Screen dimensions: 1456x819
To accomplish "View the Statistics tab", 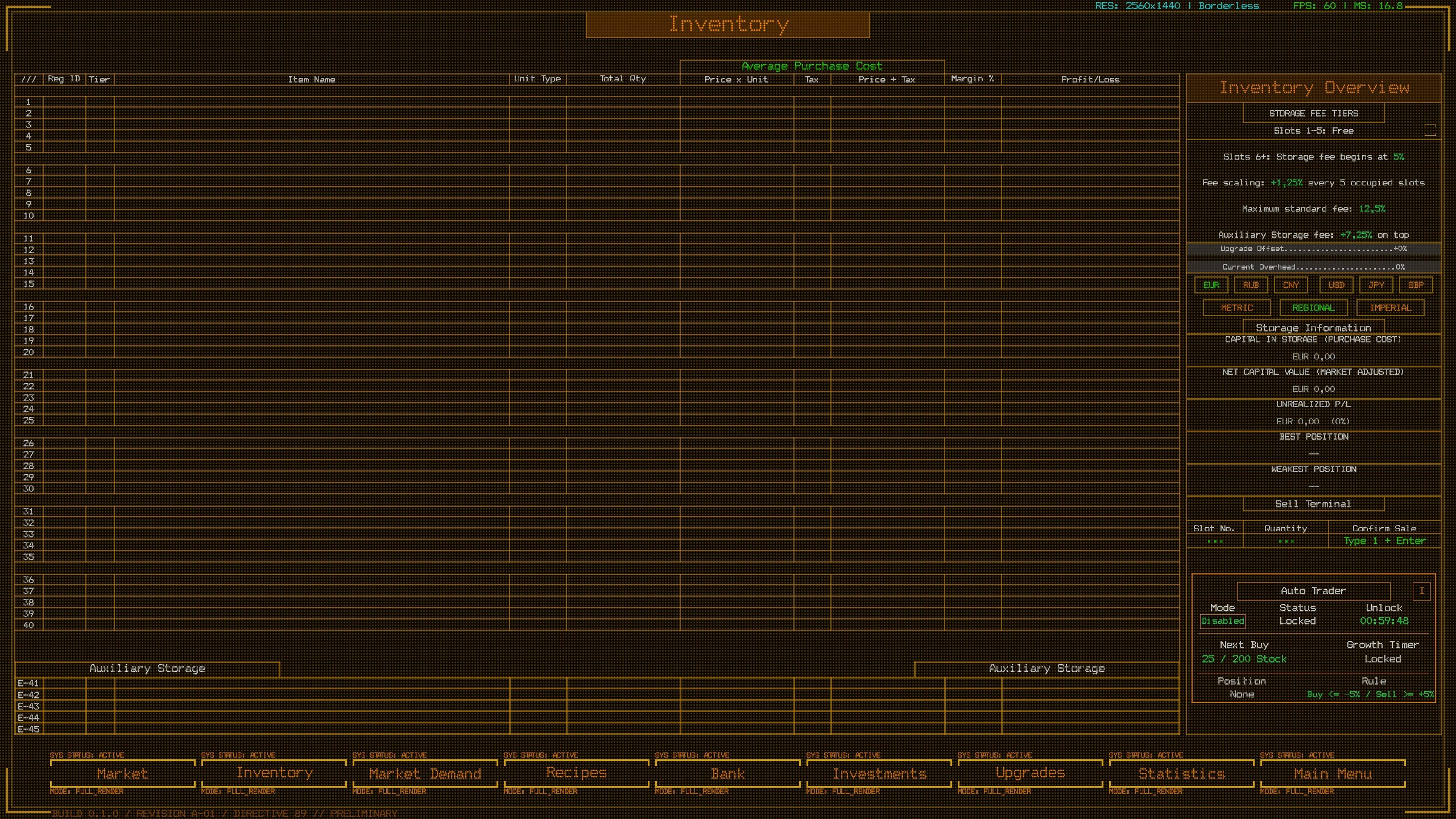I will point(1181,773).
